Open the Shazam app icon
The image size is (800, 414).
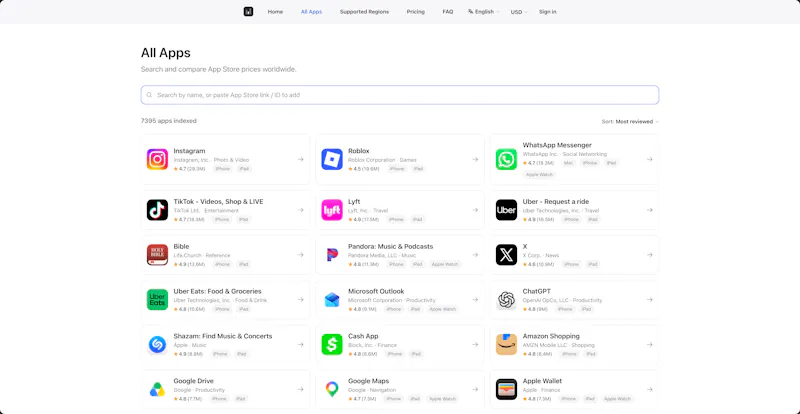tap(157, 345)
